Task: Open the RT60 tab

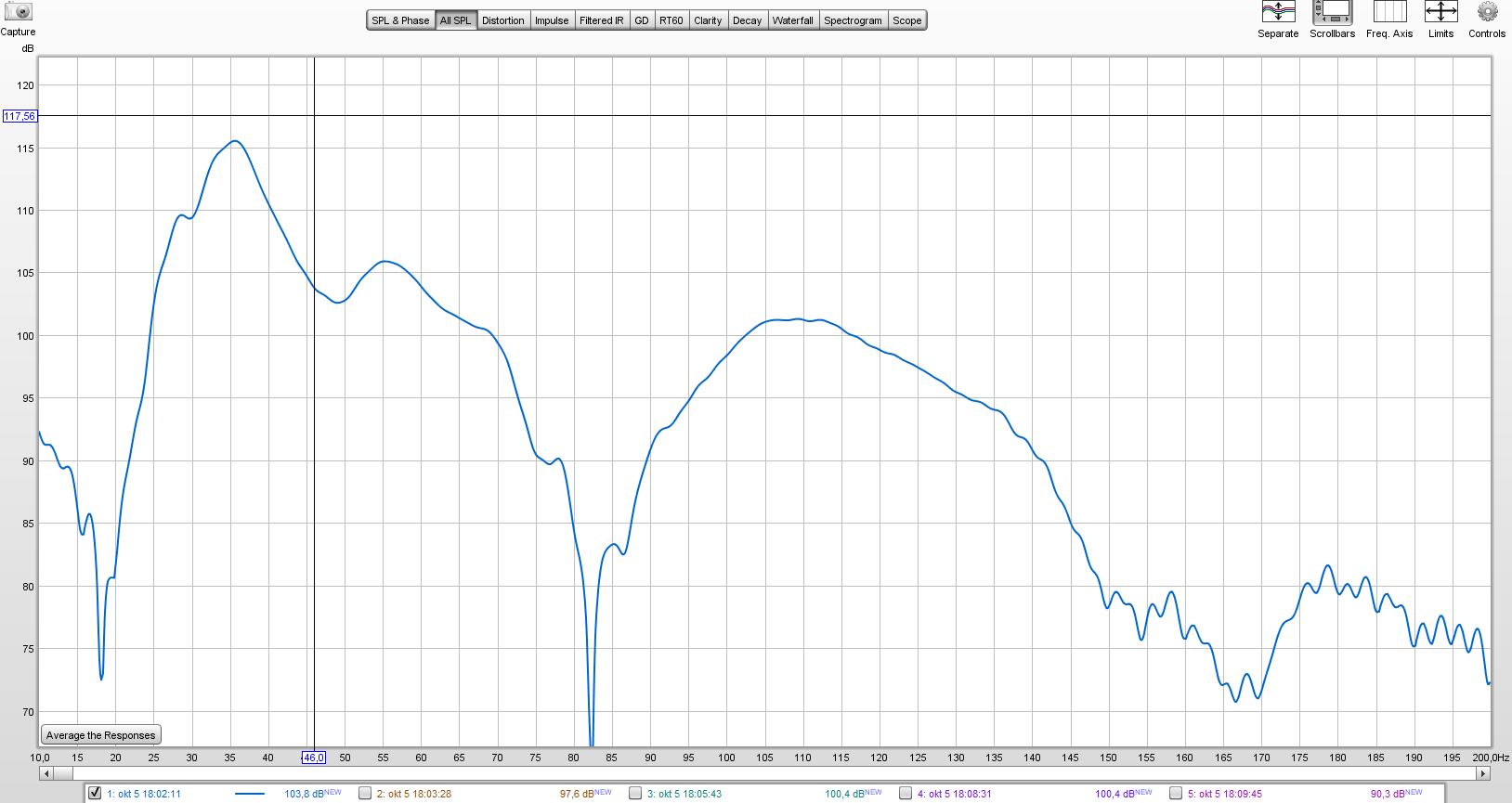Action: pos(671,20)
